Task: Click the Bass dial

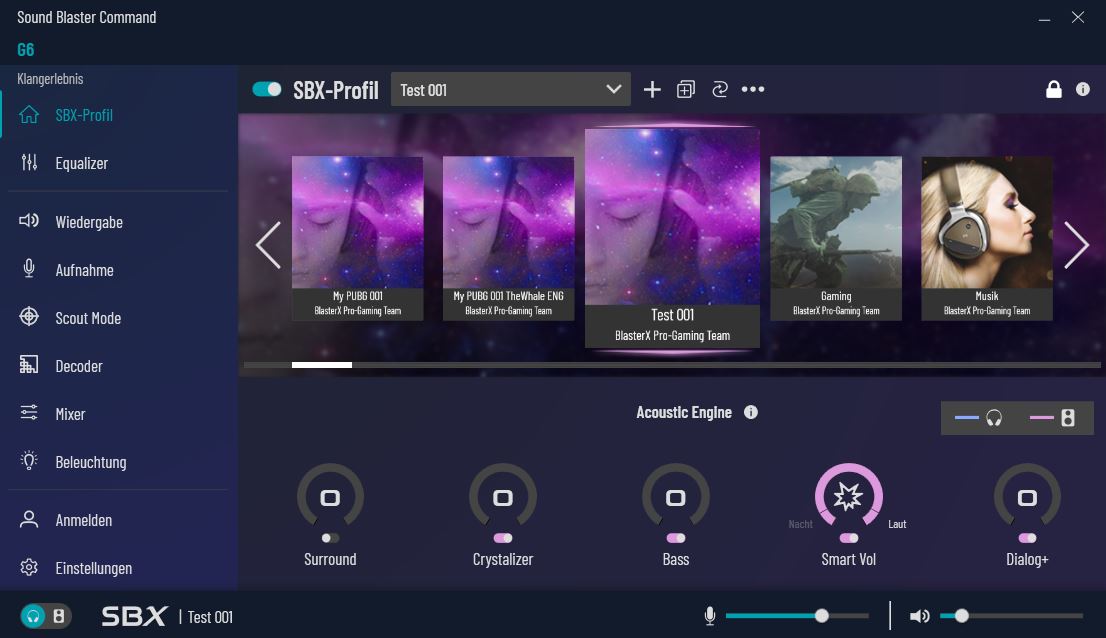Action: 676,497
